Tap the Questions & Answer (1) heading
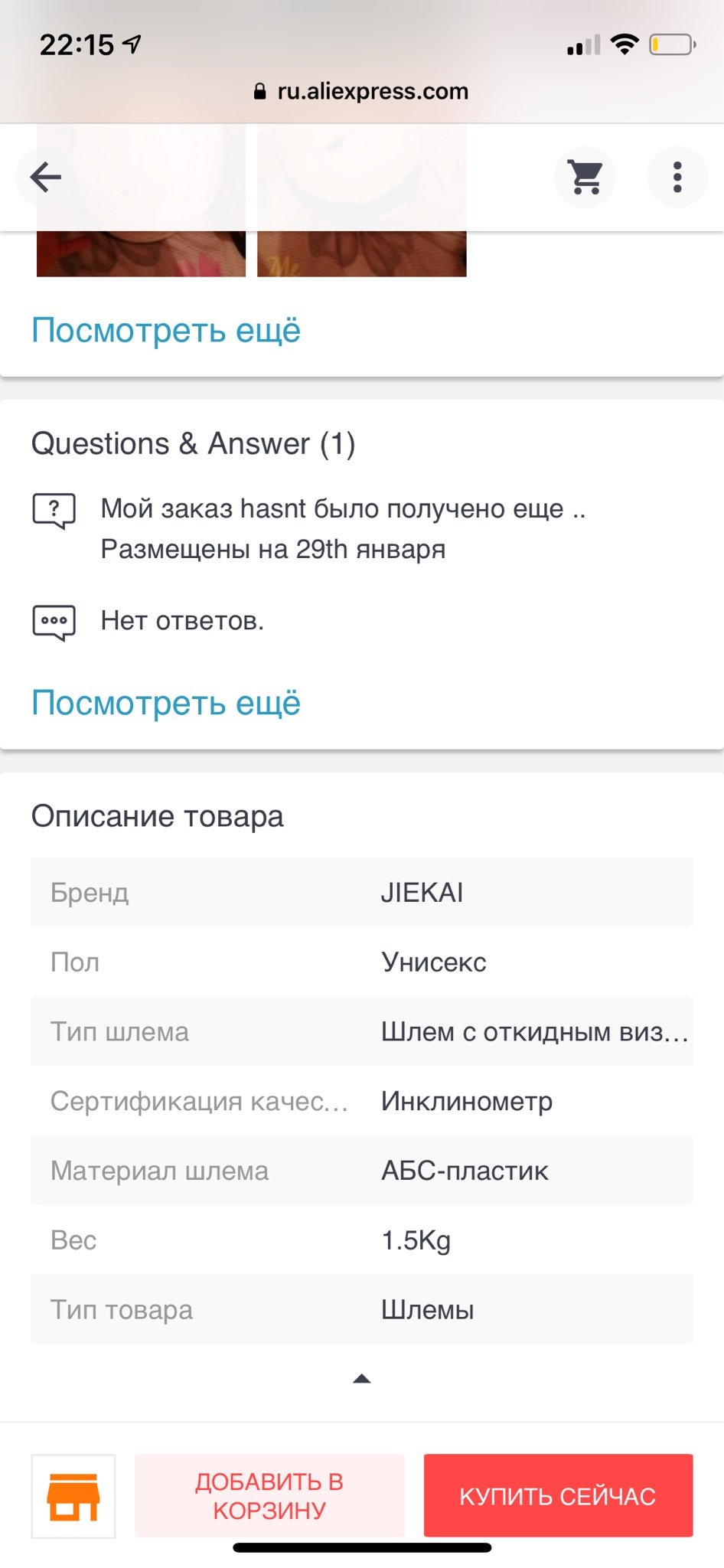This screenshot has height=1568, width=724. 193,444
